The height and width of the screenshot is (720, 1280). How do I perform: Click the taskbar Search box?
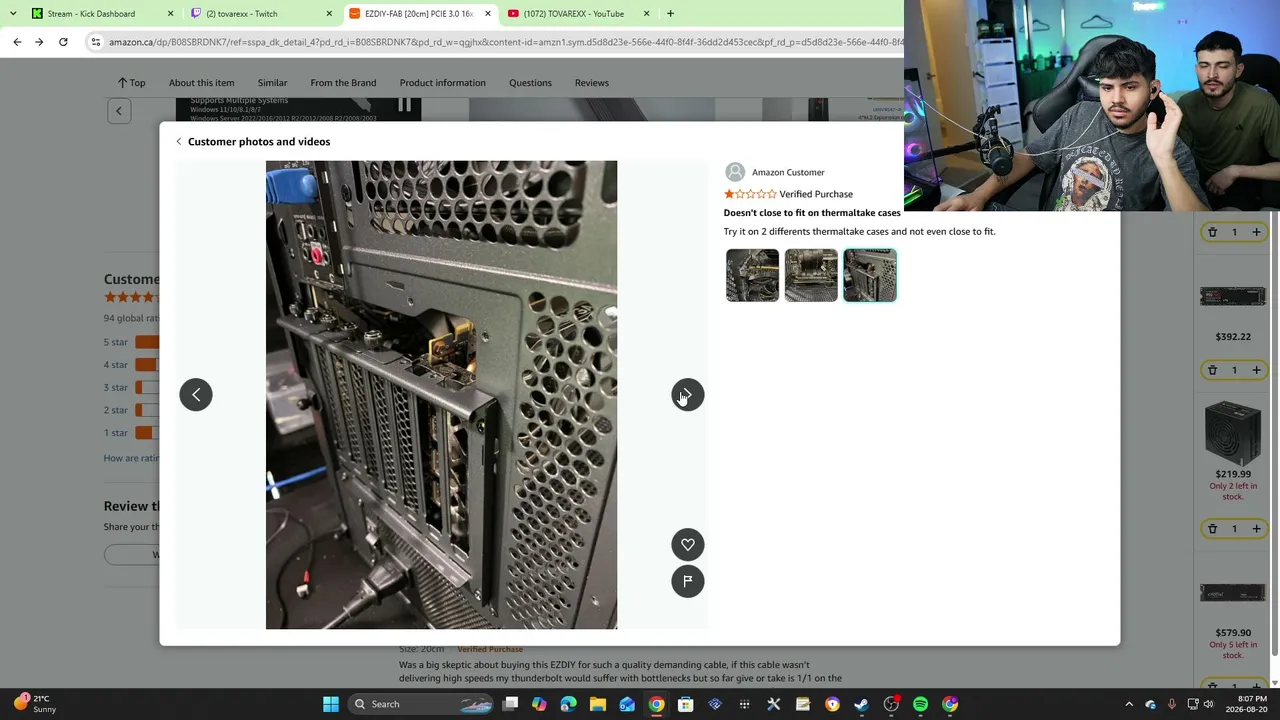[421, 704]
